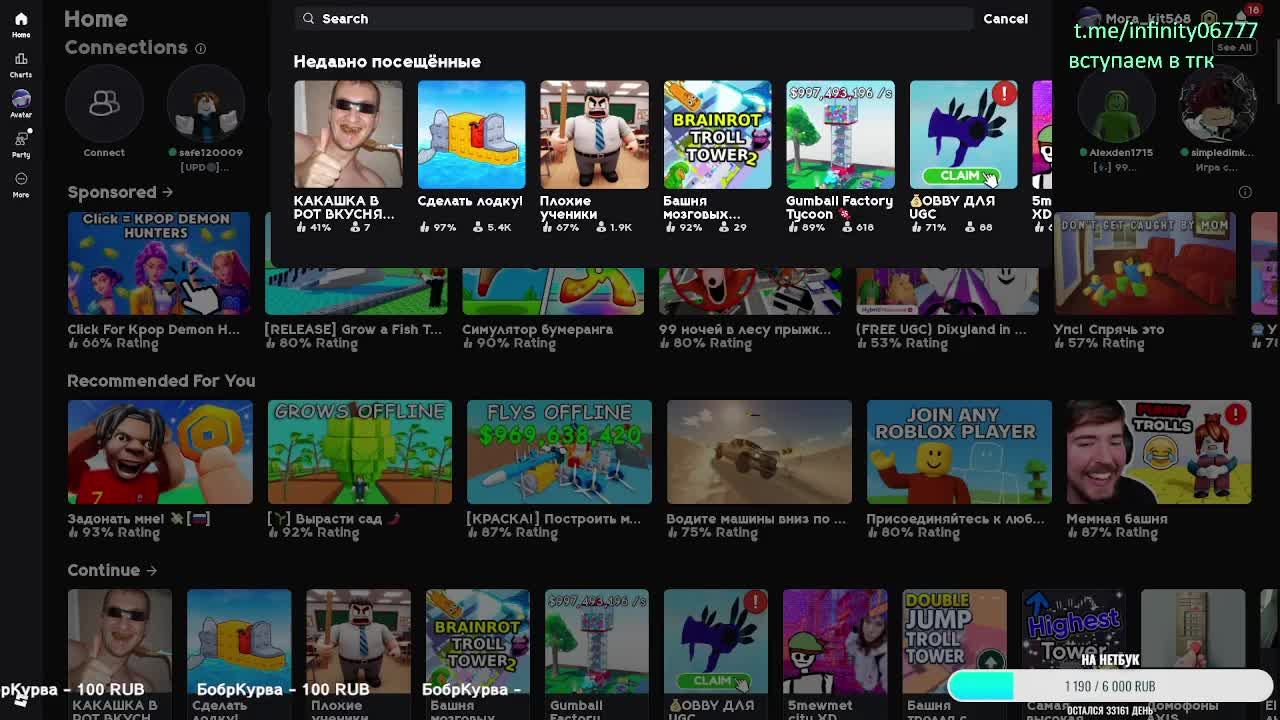Click the Connections heading
This screenshot has width=1280, height=720.
click(x=126, y=48)
